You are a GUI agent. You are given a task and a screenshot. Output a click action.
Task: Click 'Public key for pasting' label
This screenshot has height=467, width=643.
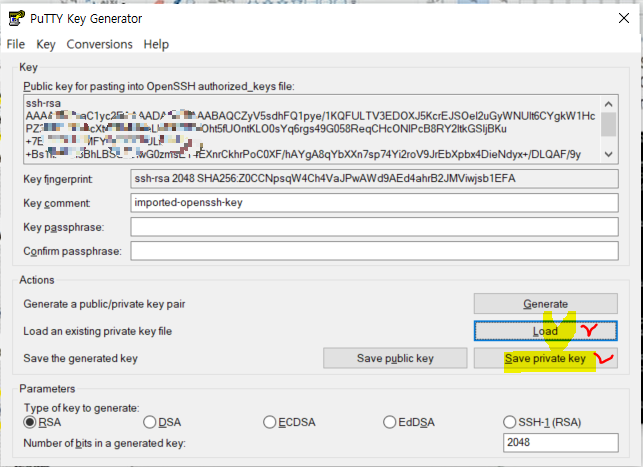pyautogui.click(x=159, y=87)
